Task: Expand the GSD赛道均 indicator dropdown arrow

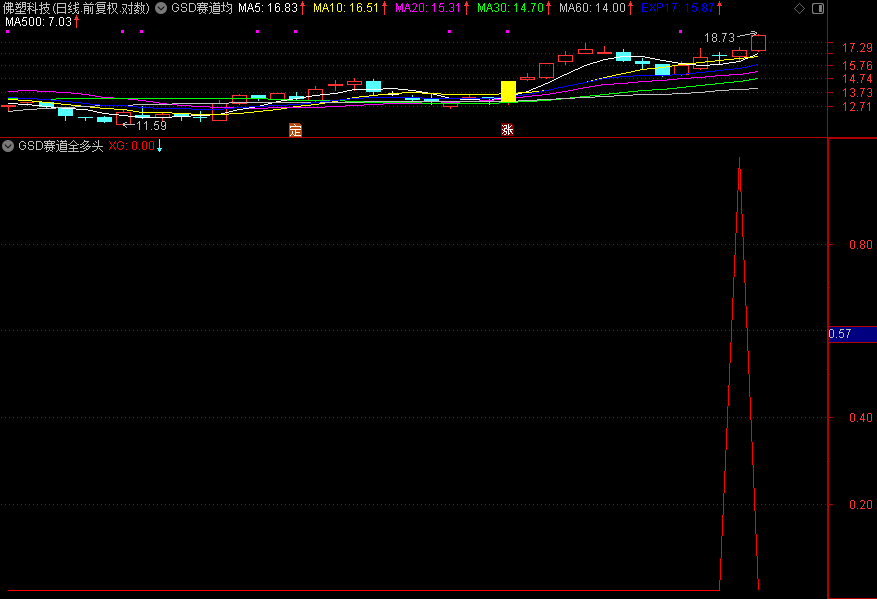Action: [161, 8]
